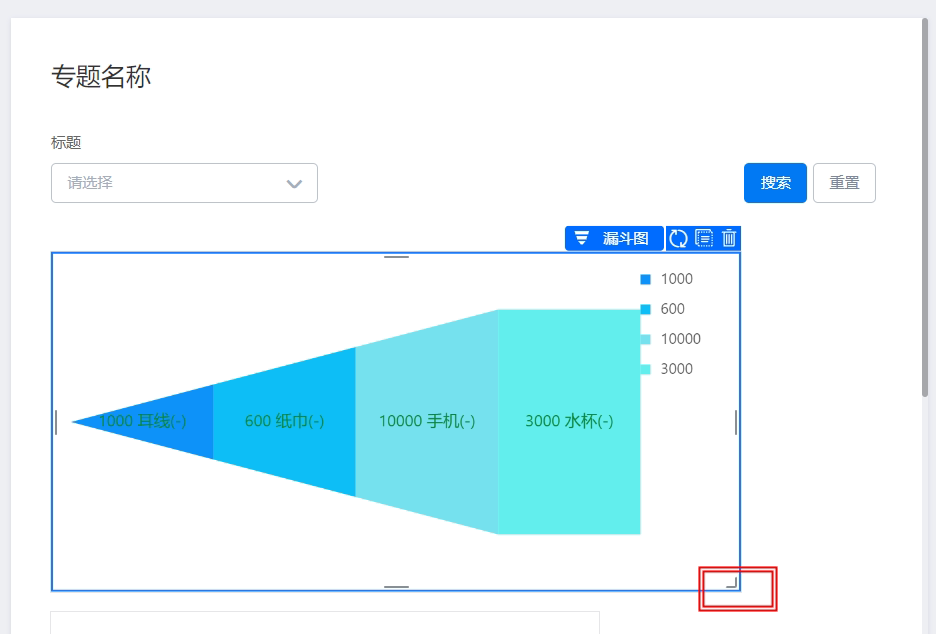Viewport: 936px width, 634px height.
Task: Select the 10000 手机 funnel segment
Action: coord(427,421)
